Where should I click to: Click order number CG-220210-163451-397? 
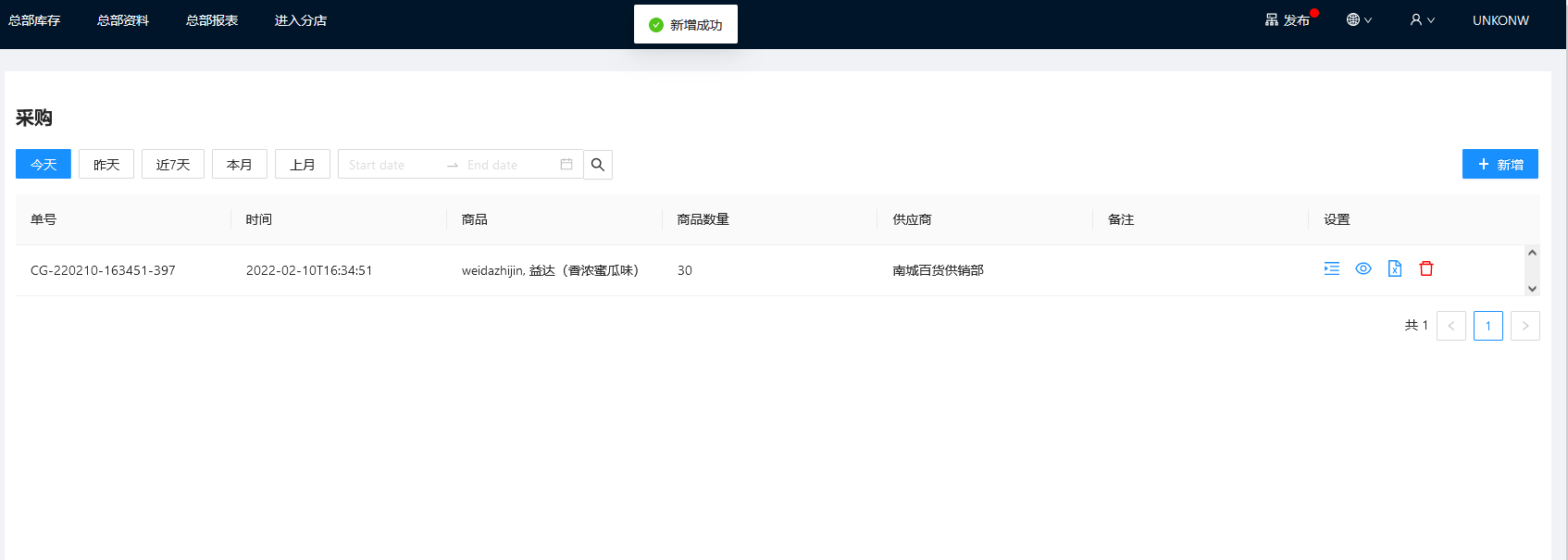click(x=103, y=270)
